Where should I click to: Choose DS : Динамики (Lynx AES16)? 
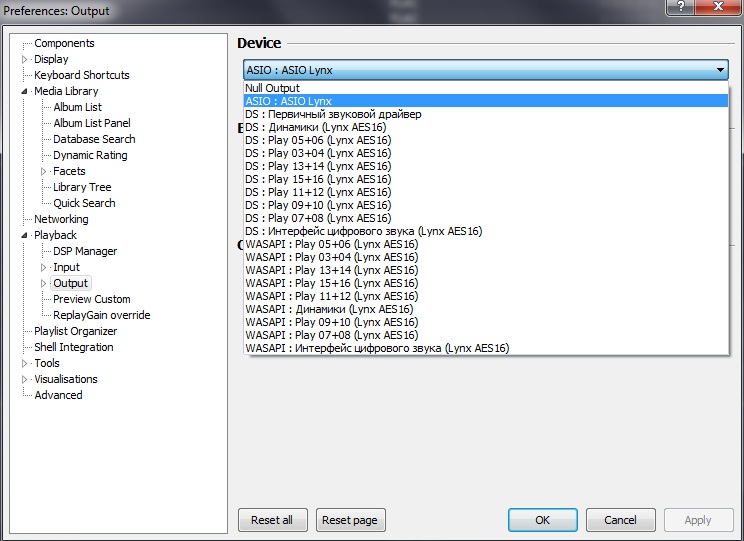486,127
